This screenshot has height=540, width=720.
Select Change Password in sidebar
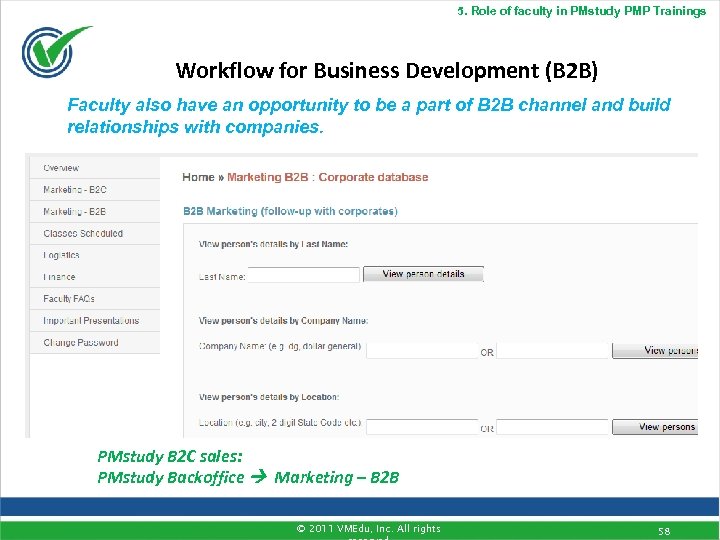coord(95,343)
